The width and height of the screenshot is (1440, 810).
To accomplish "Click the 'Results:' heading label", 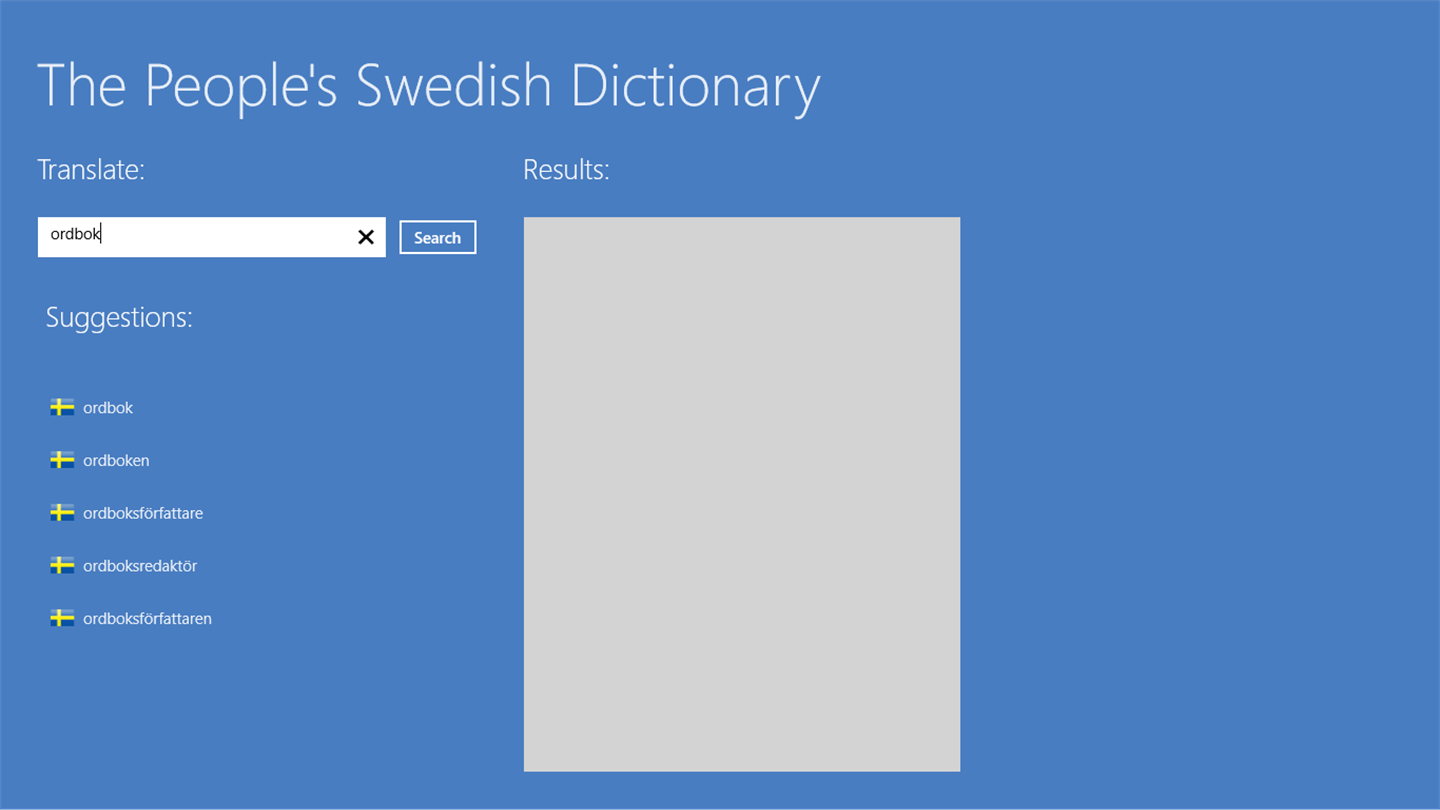I will point(566,170).
